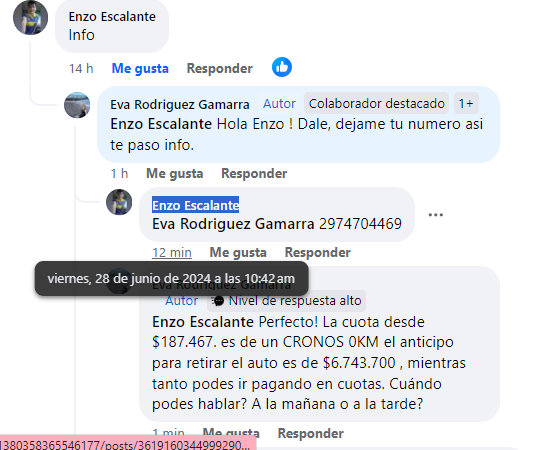Image resolution: width=535 pixels, height=450 pixels.
Task: Click the Nivel de respuesta alto badge
Action: click(x=287, y=301)
